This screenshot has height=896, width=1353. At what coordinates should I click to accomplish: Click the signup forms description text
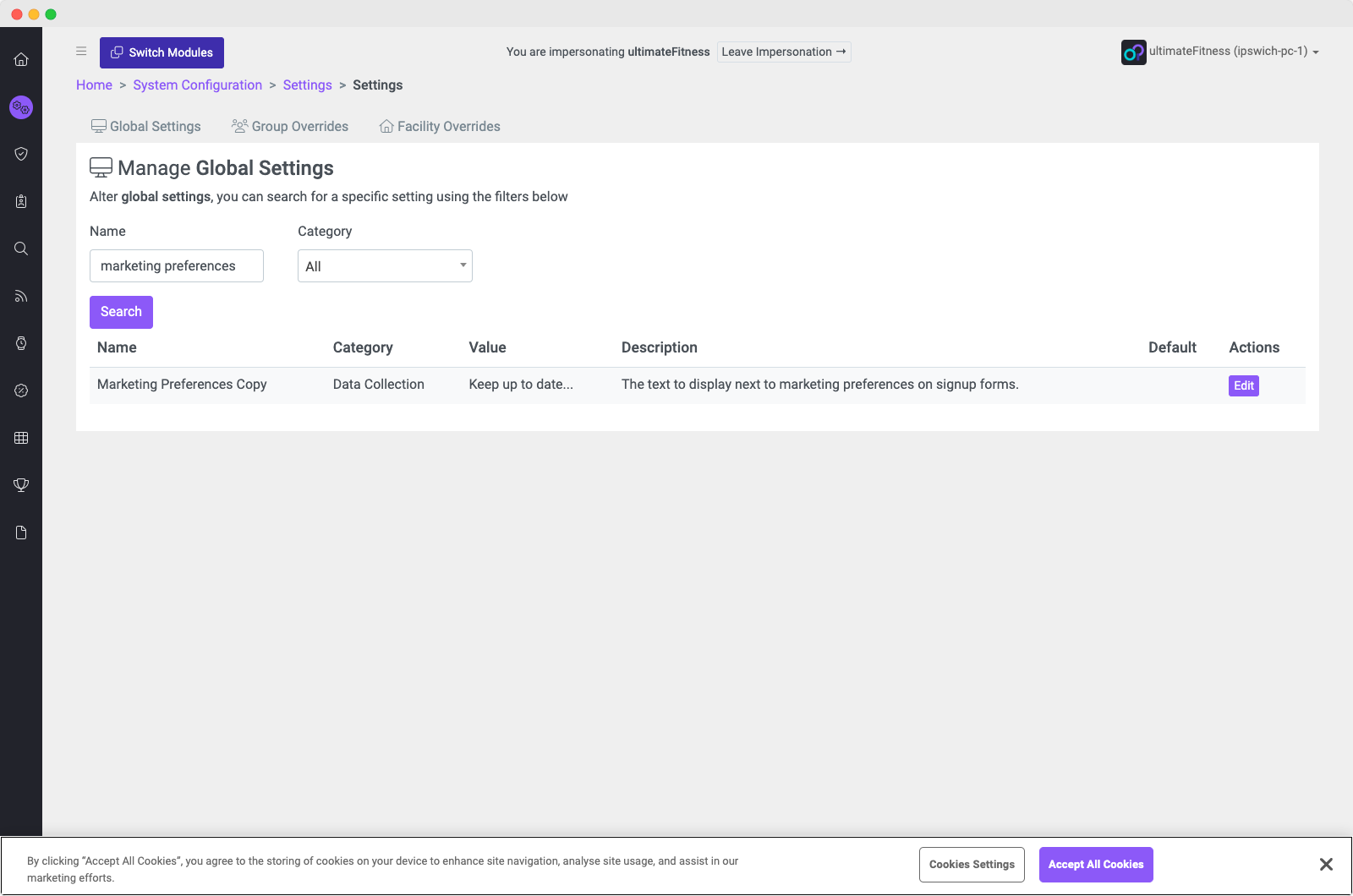coord(819,384)
